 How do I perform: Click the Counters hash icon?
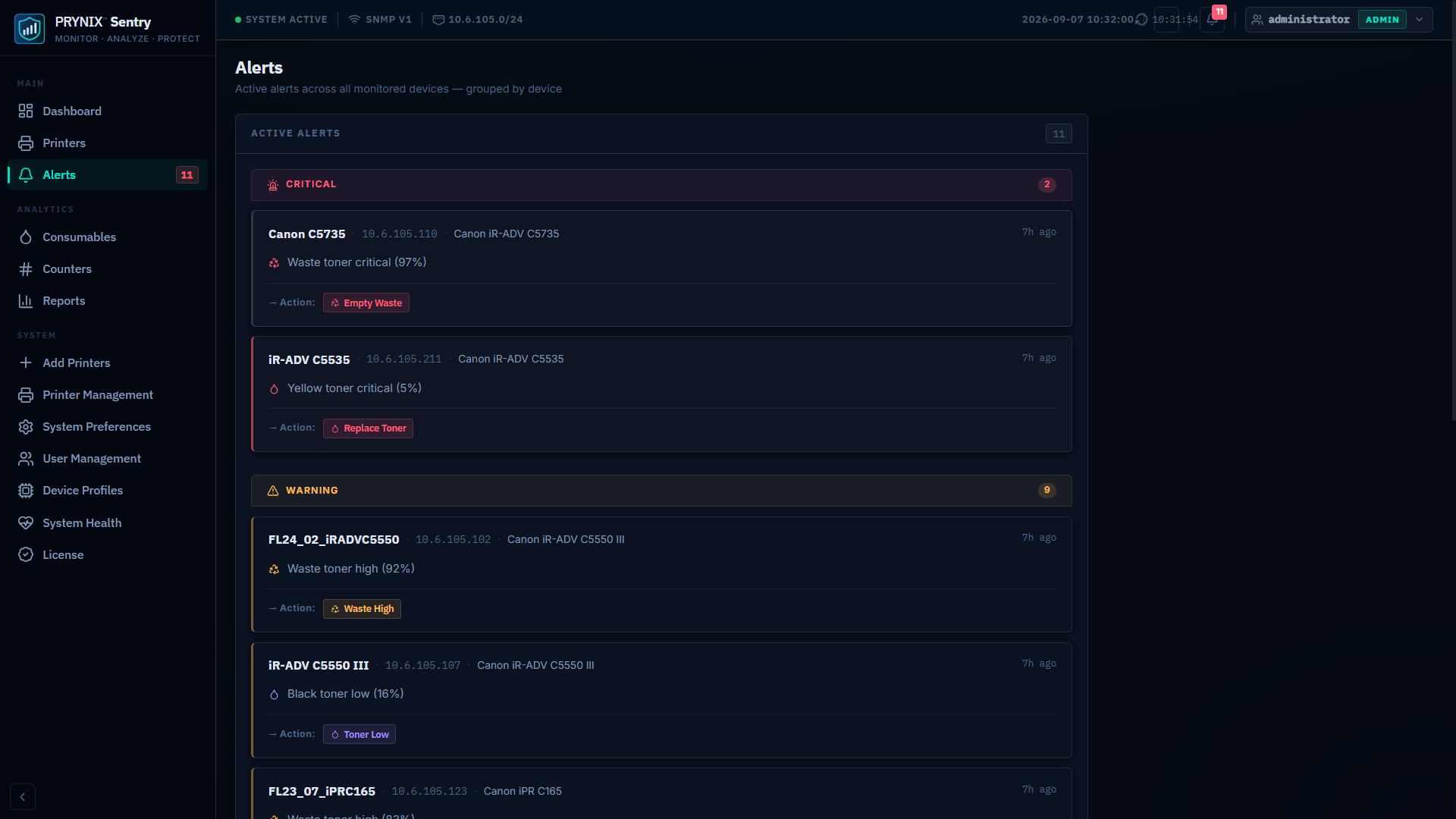coord(26,268)
